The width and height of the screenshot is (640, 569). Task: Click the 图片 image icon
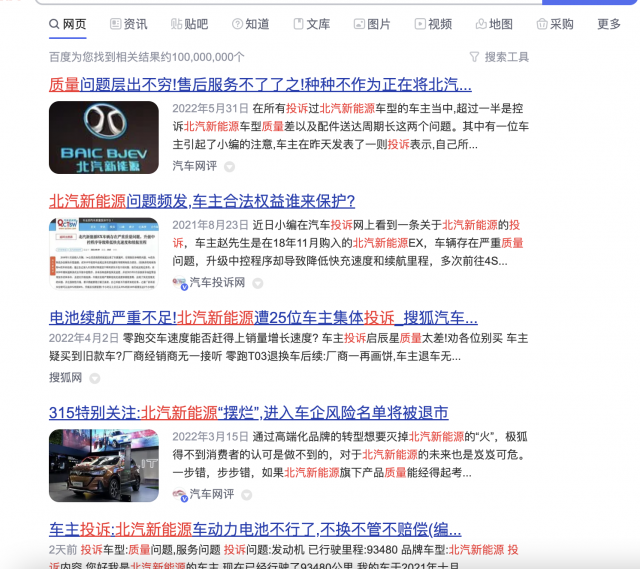tap(359, 24)
